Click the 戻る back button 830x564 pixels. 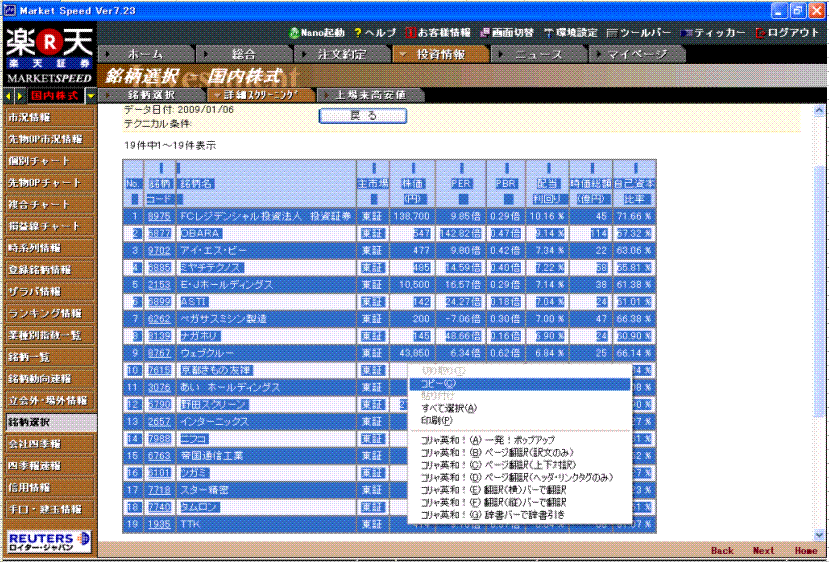(x=363, y=115)
